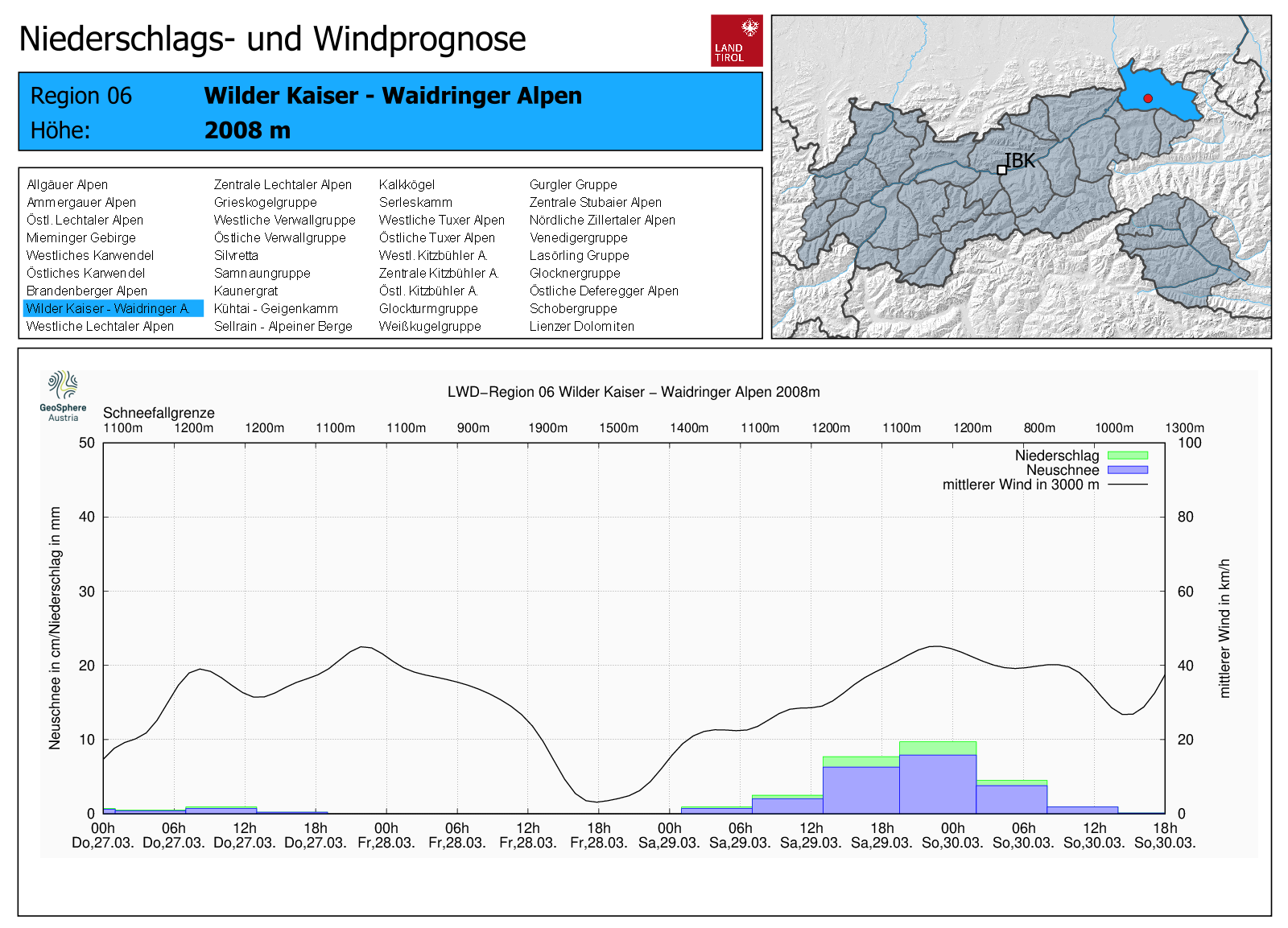Select Brandenberger Alpen region
This screenshot has height=928, width=1288.
[87, 291]
